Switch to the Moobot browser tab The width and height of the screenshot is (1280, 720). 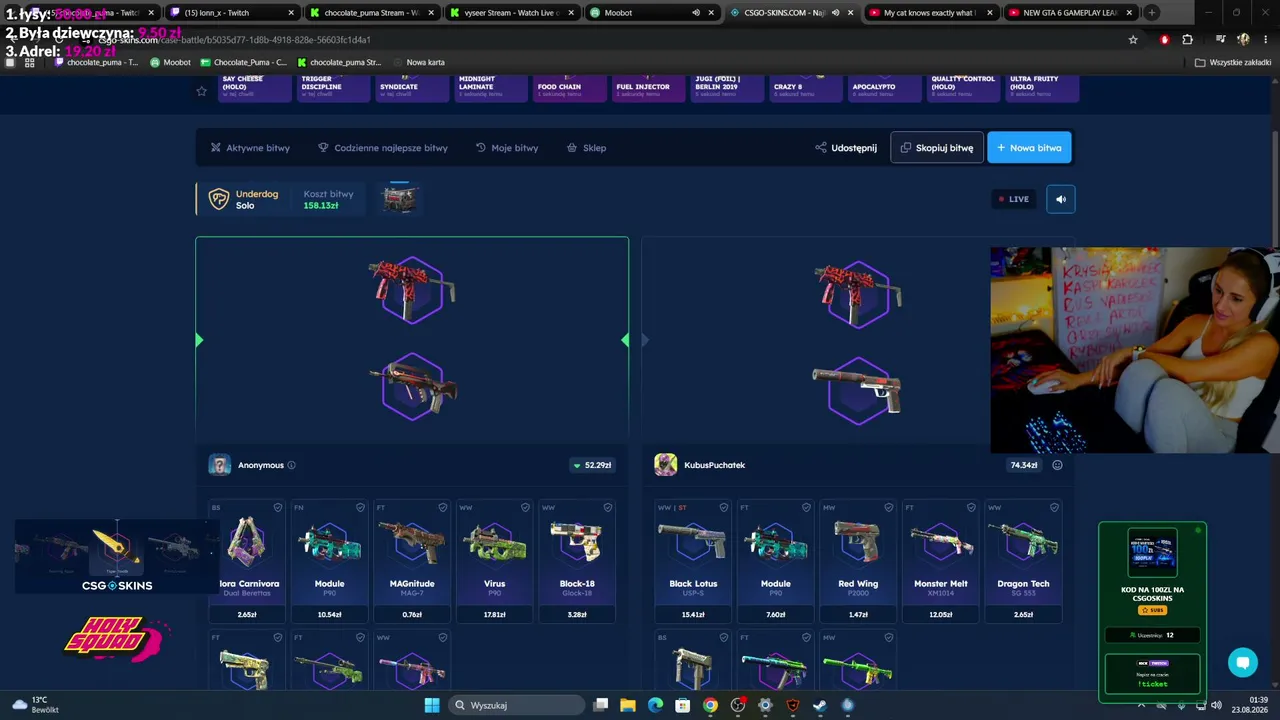click(x=650, y=13)
